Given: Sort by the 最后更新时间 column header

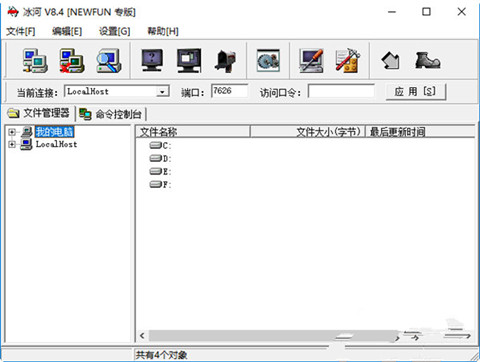Looking at the screenshot, I should (x=420, y=132).
